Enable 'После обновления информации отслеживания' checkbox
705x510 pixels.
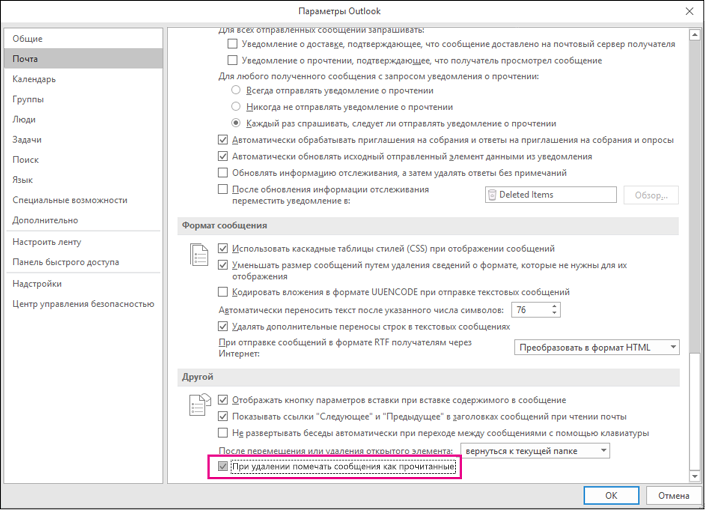pyautogui.click(x=223, y=189)
